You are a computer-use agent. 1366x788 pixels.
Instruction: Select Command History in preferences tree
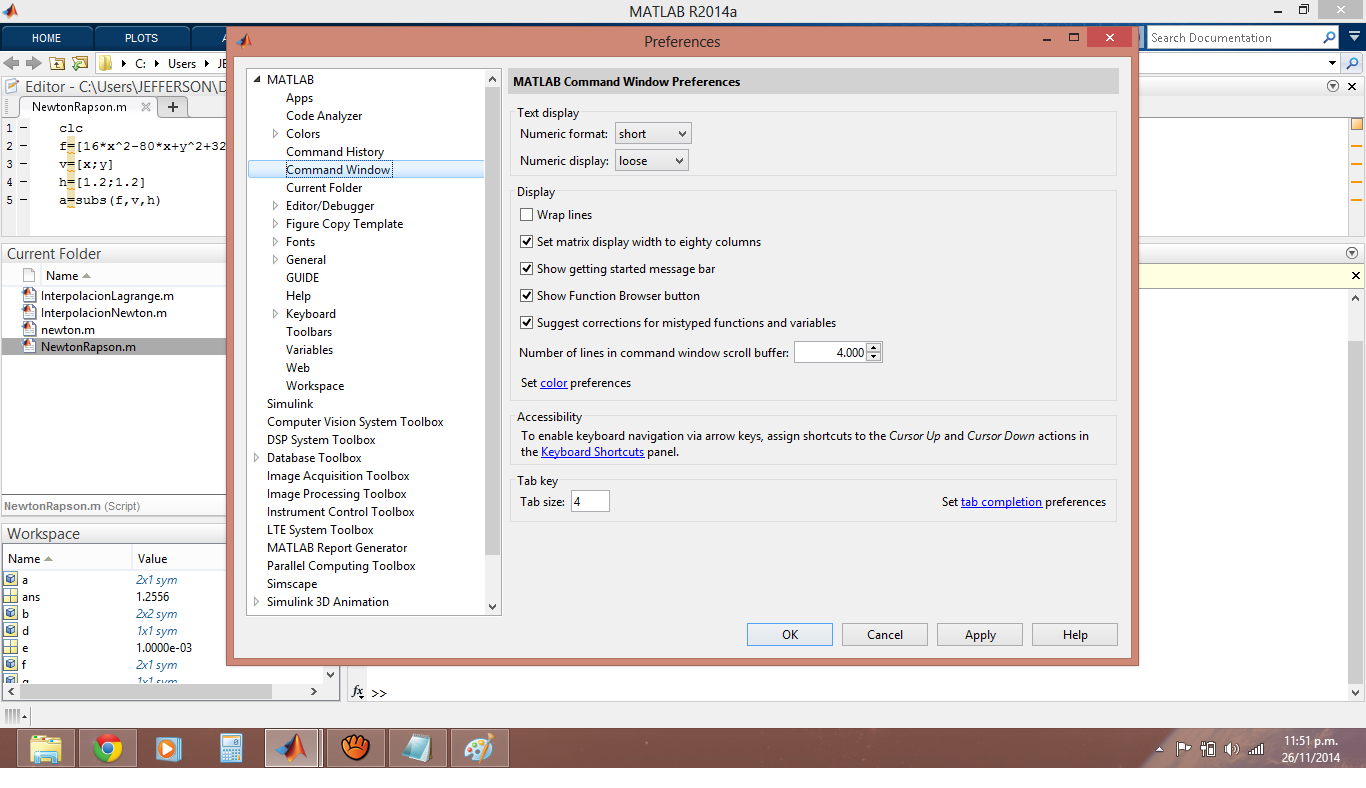coord(335,152)
